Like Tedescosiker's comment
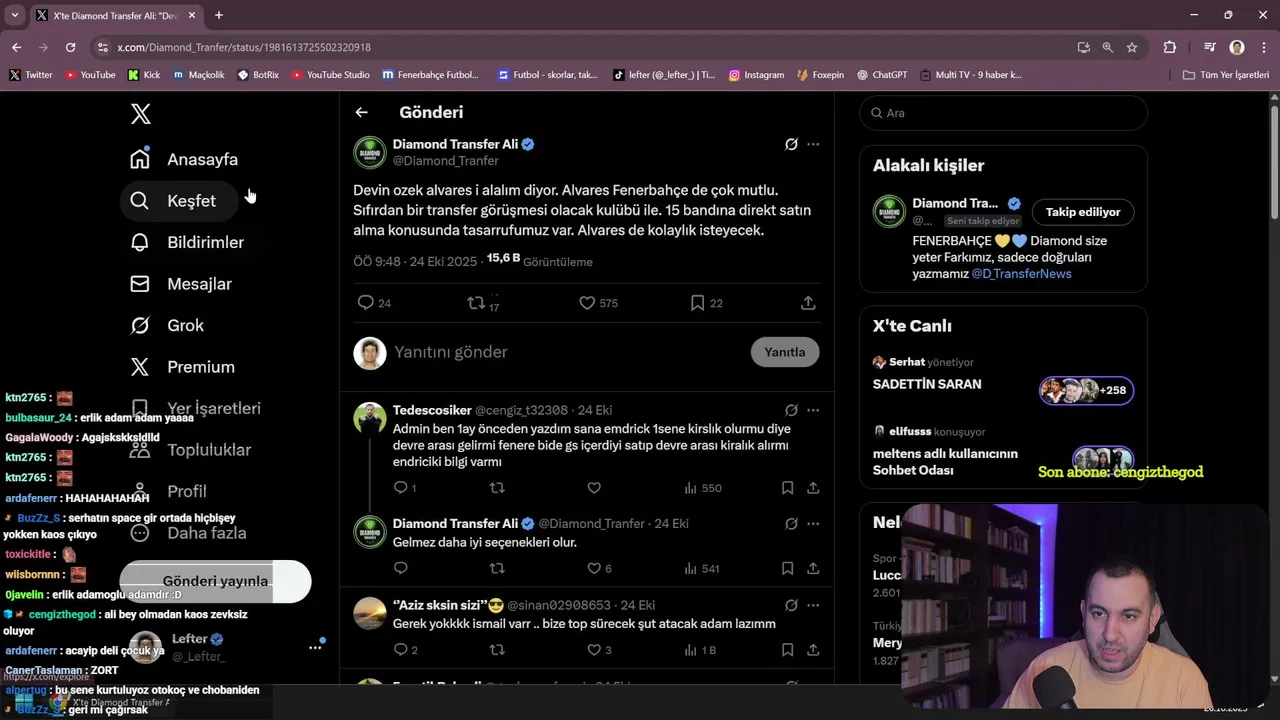 point(594,488)
